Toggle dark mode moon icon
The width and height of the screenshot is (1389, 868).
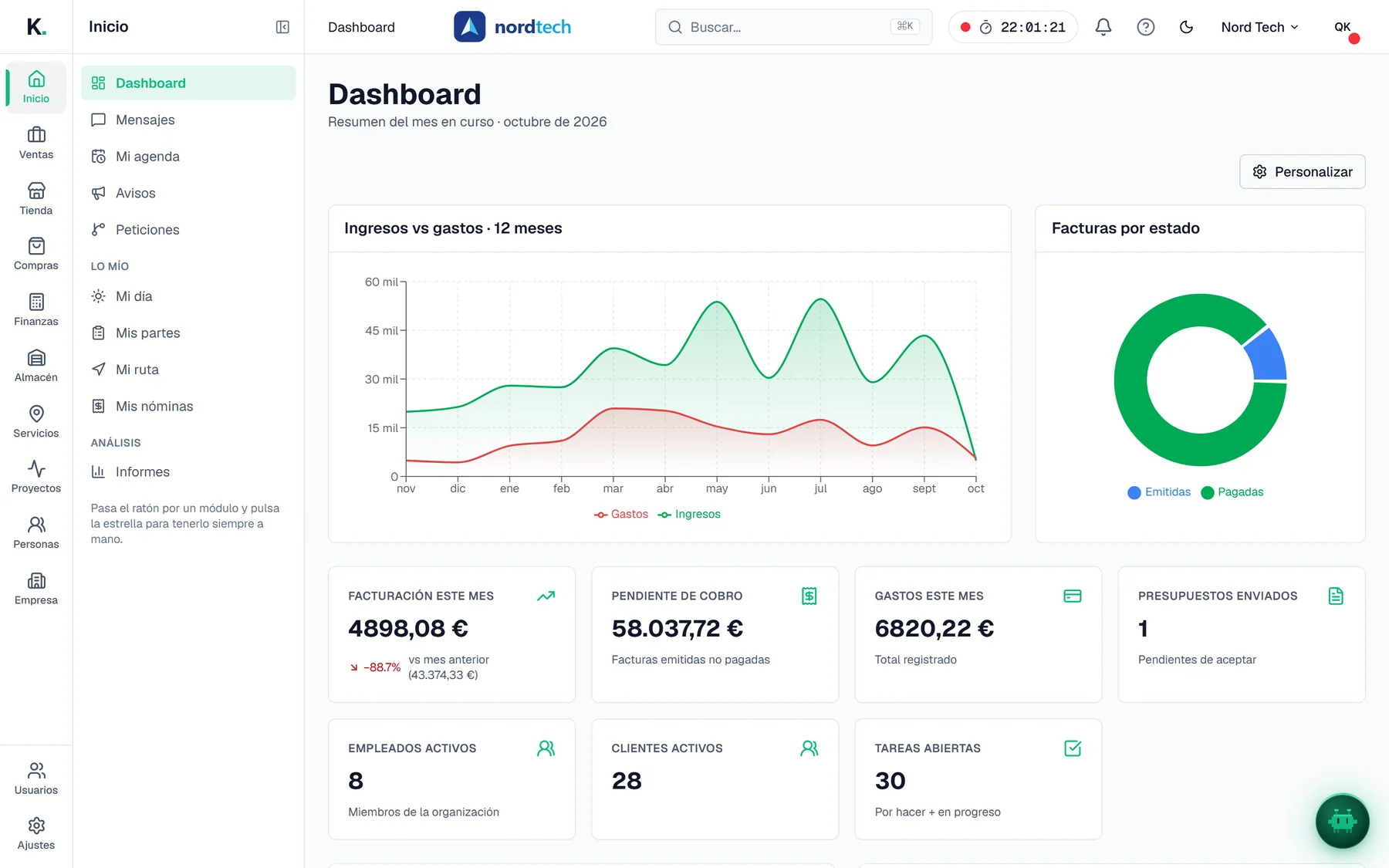click(x=1187, y=27)
